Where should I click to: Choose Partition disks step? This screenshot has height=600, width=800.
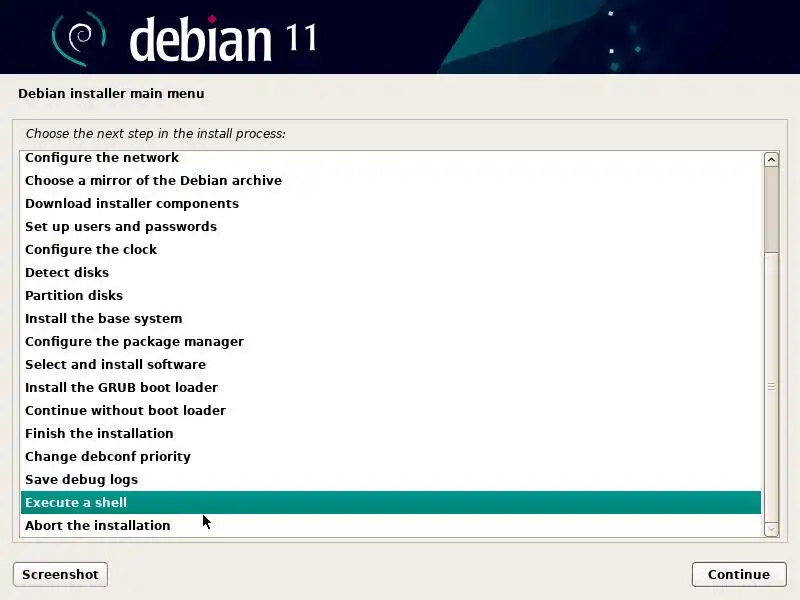(x=390, y=295)
